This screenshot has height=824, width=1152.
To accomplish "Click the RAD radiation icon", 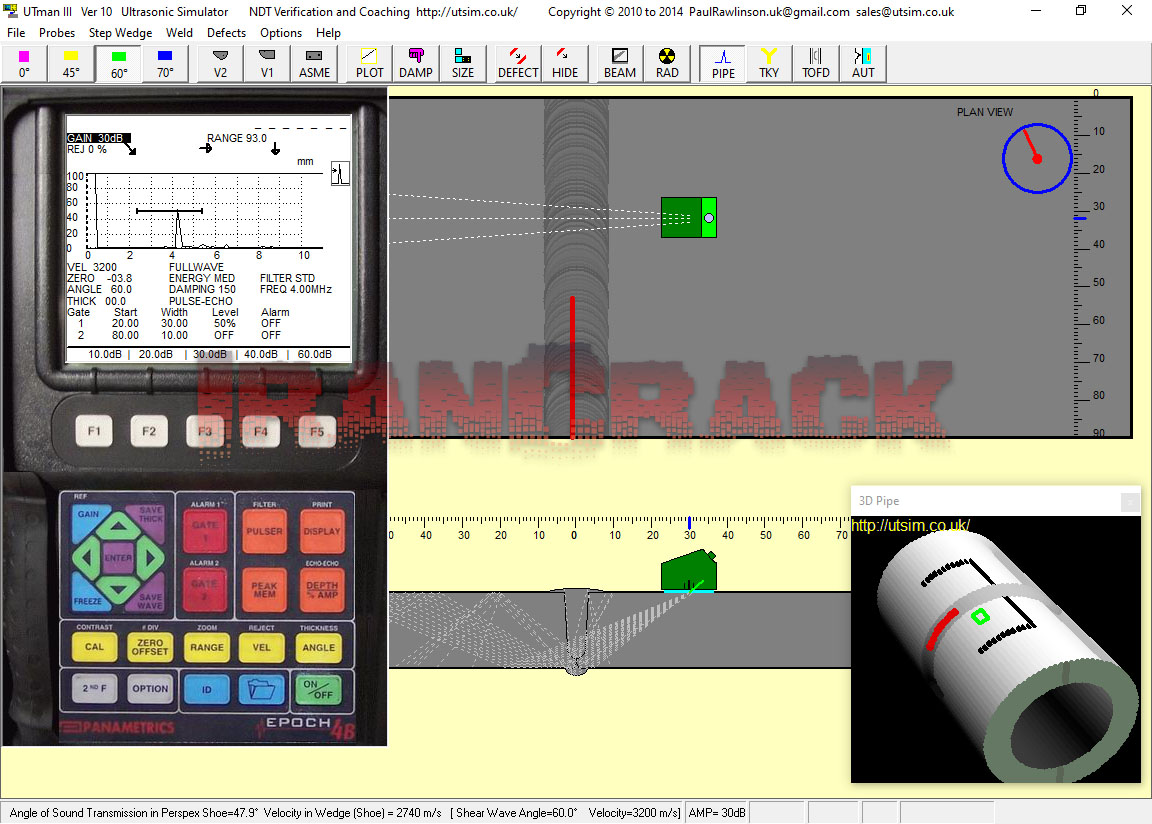I will [x=667, y=63].
